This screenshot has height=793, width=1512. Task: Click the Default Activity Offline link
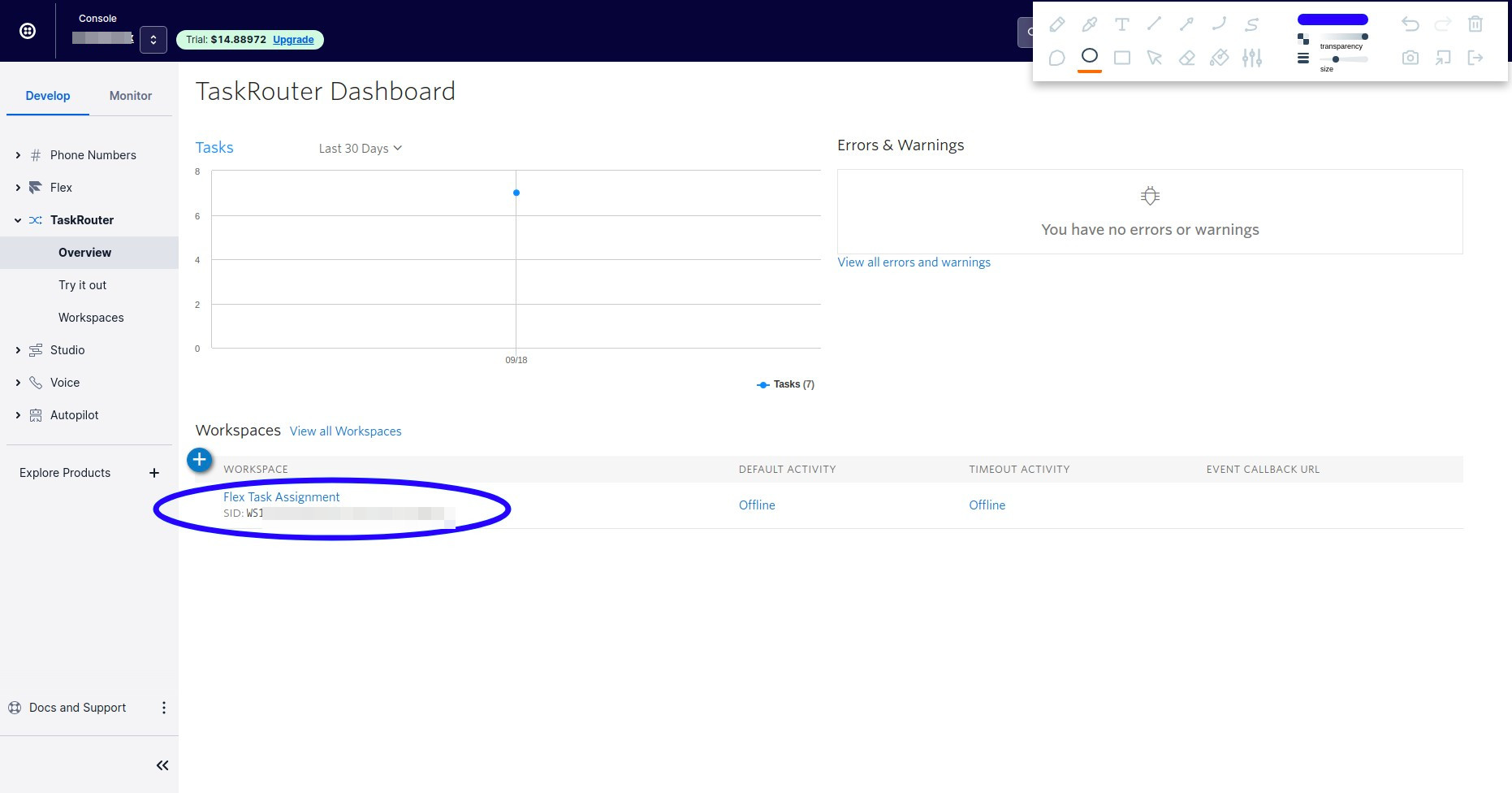click(x=757, y=505)
